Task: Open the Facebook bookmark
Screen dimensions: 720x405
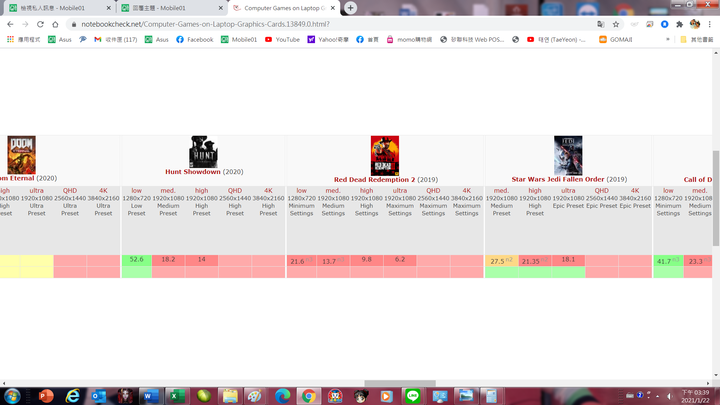Action: tap(195, 39)
